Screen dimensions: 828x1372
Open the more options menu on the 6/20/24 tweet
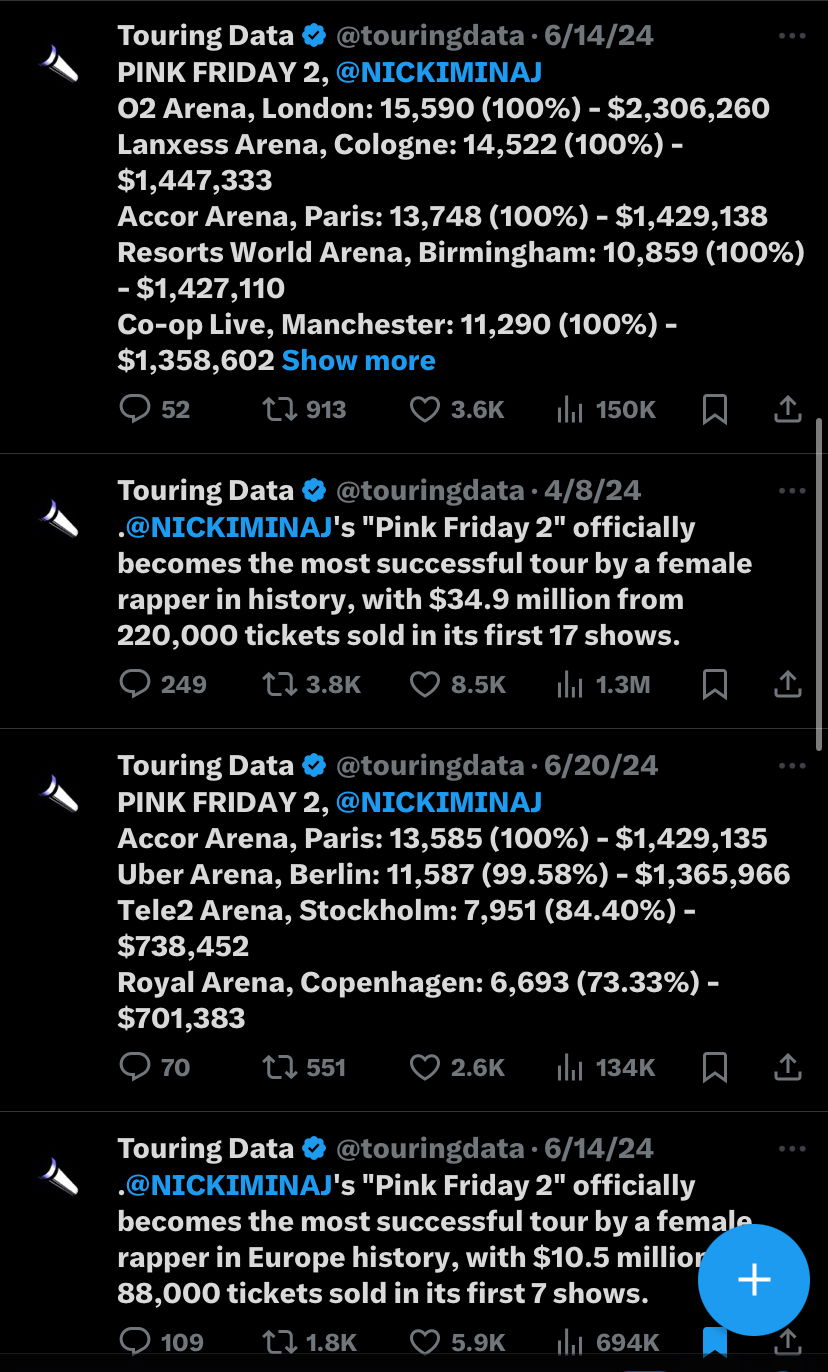791,766
